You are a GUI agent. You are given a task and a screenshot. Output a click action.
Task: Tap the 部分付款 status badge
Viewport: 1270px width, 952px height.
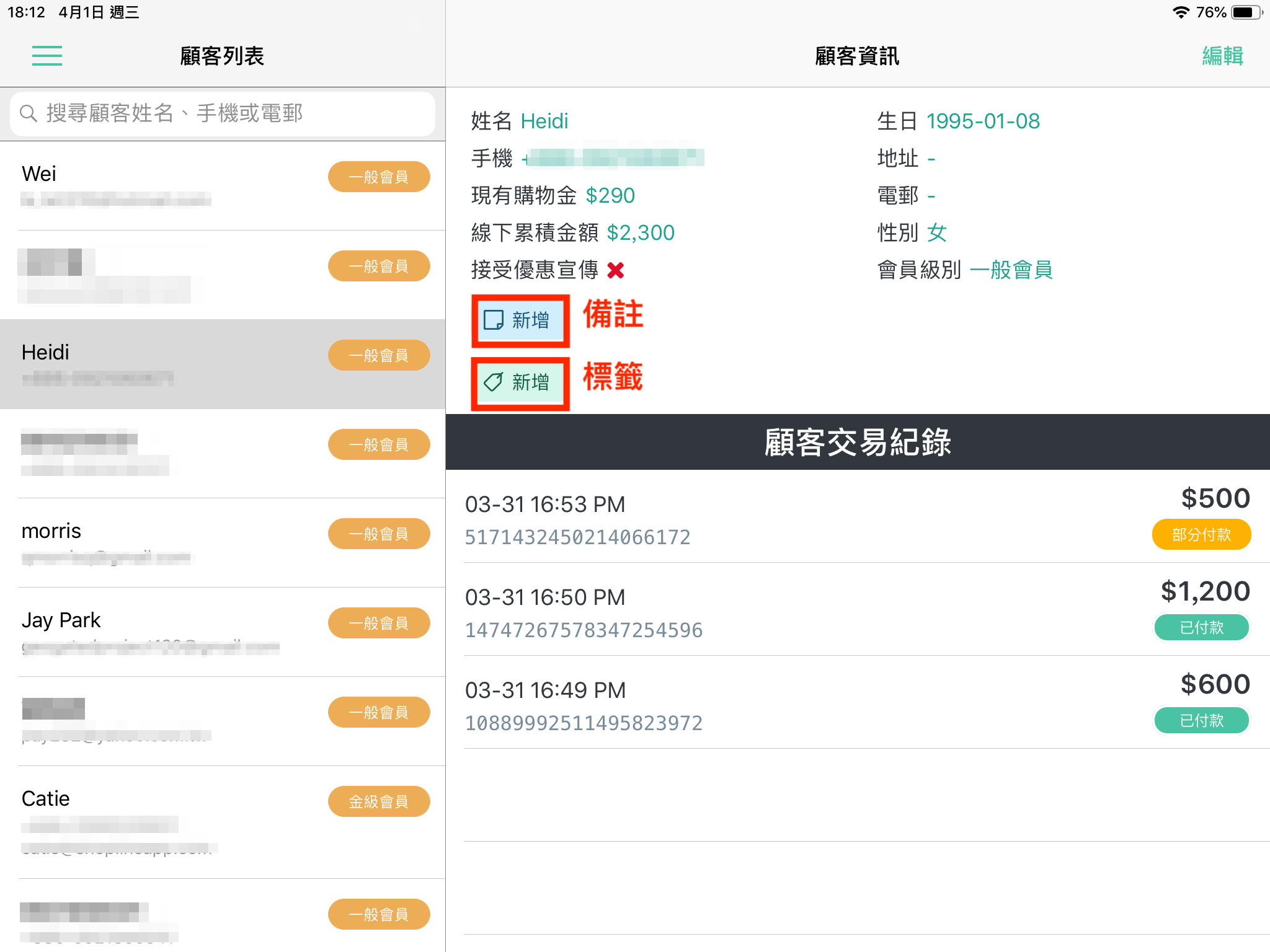1201,534
